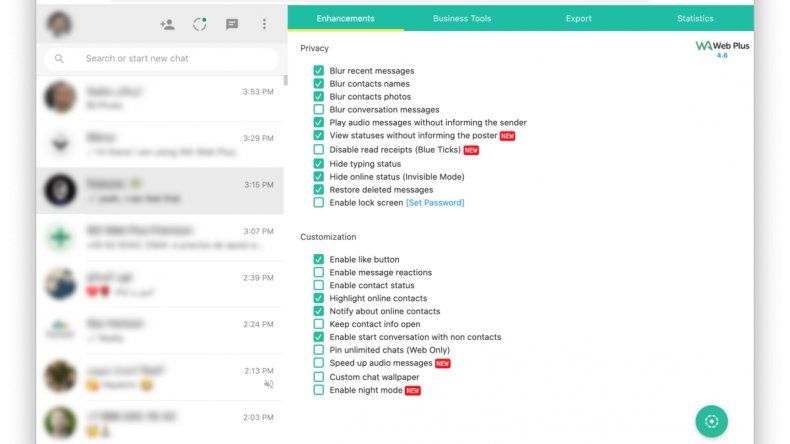
Task: Open the chat from 2:39 PM
Action: 160,284
